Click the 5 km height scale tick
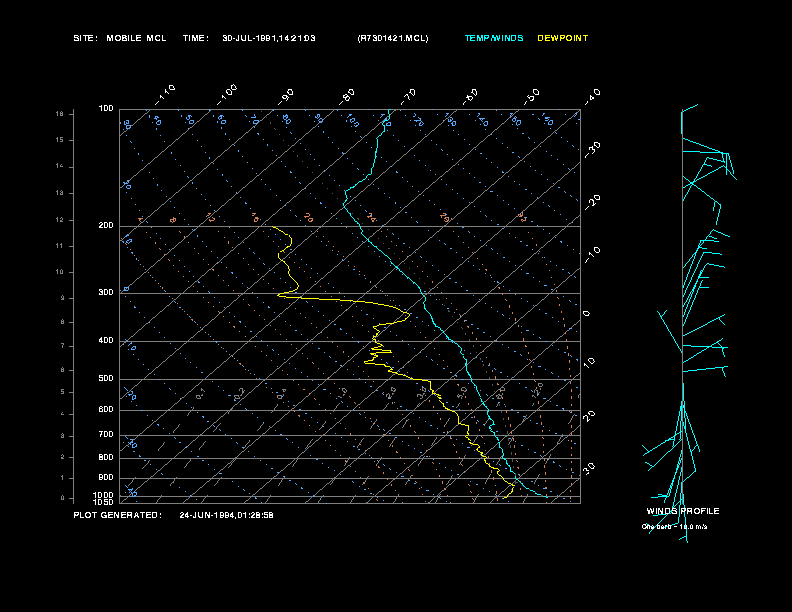Viewport: 792px width, 612px height. [62, 392]
